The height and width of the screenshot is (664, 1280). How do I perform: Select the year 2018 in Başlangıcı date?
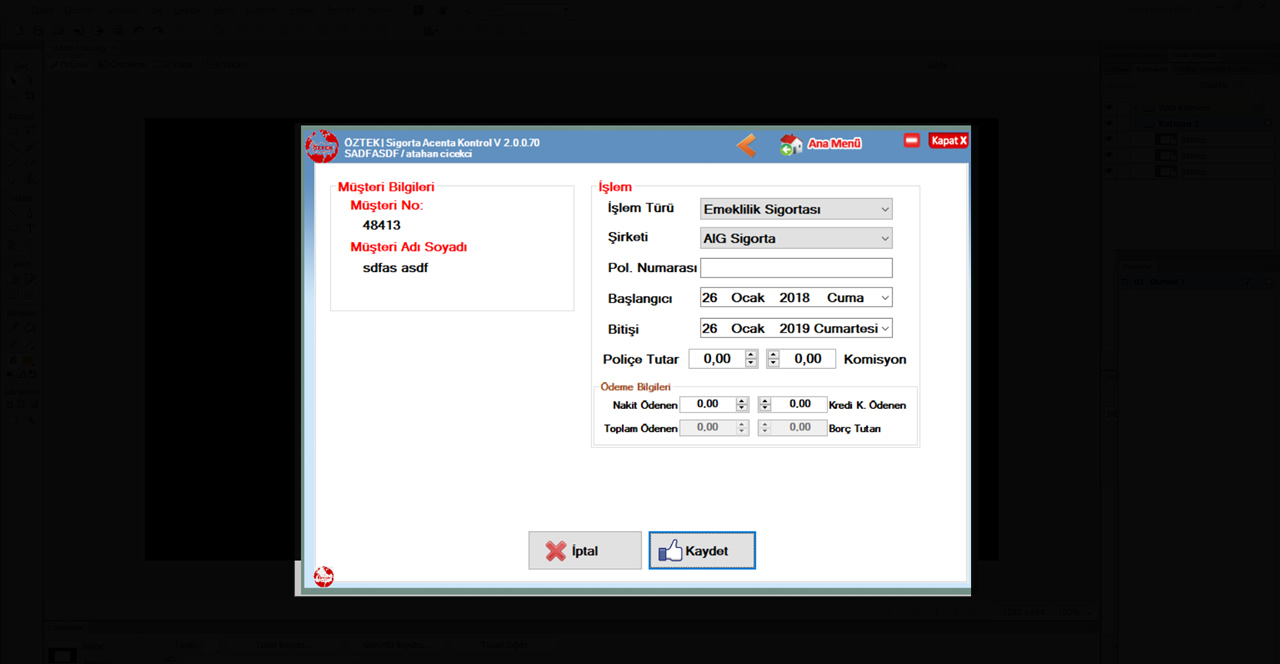794,298
